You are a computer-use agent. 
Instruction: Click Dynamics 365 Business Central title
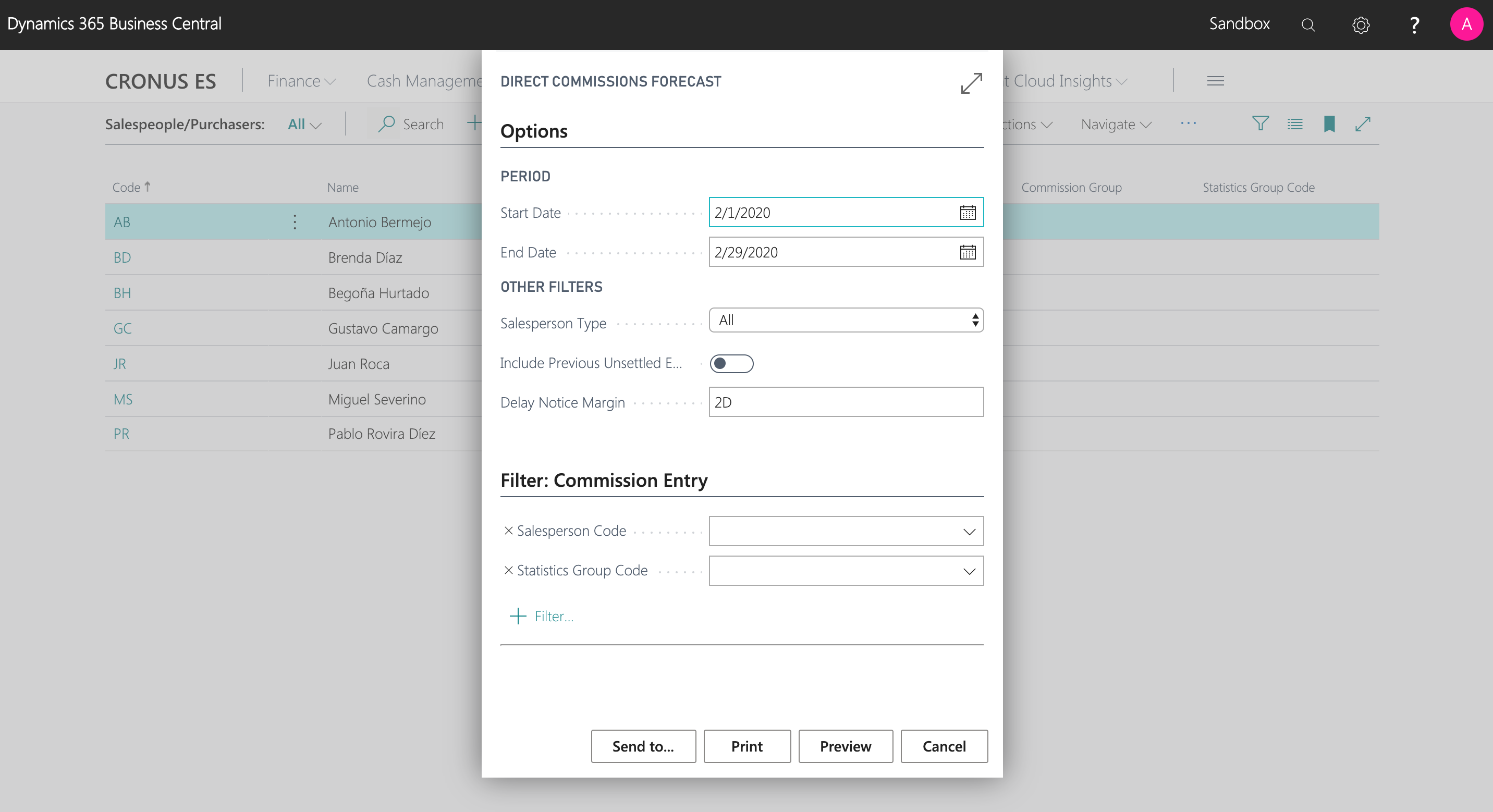coord(114,24)
